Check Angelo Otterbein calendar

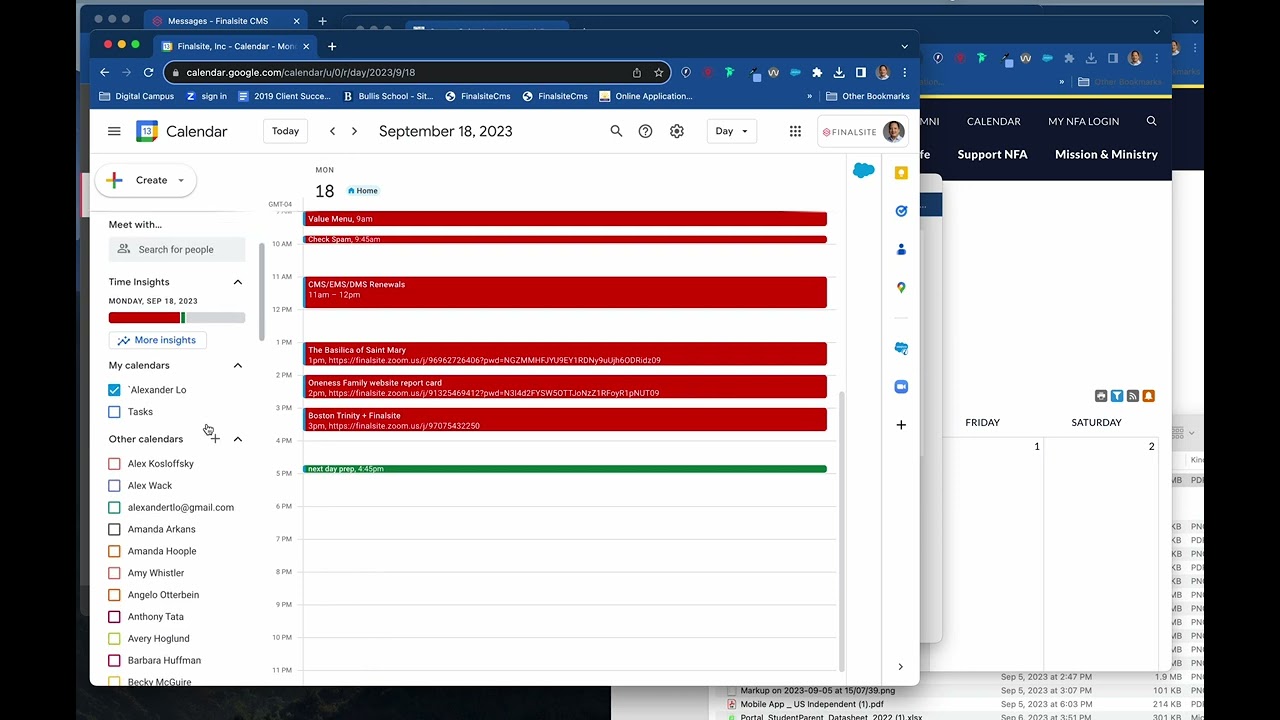coord(114,595)
